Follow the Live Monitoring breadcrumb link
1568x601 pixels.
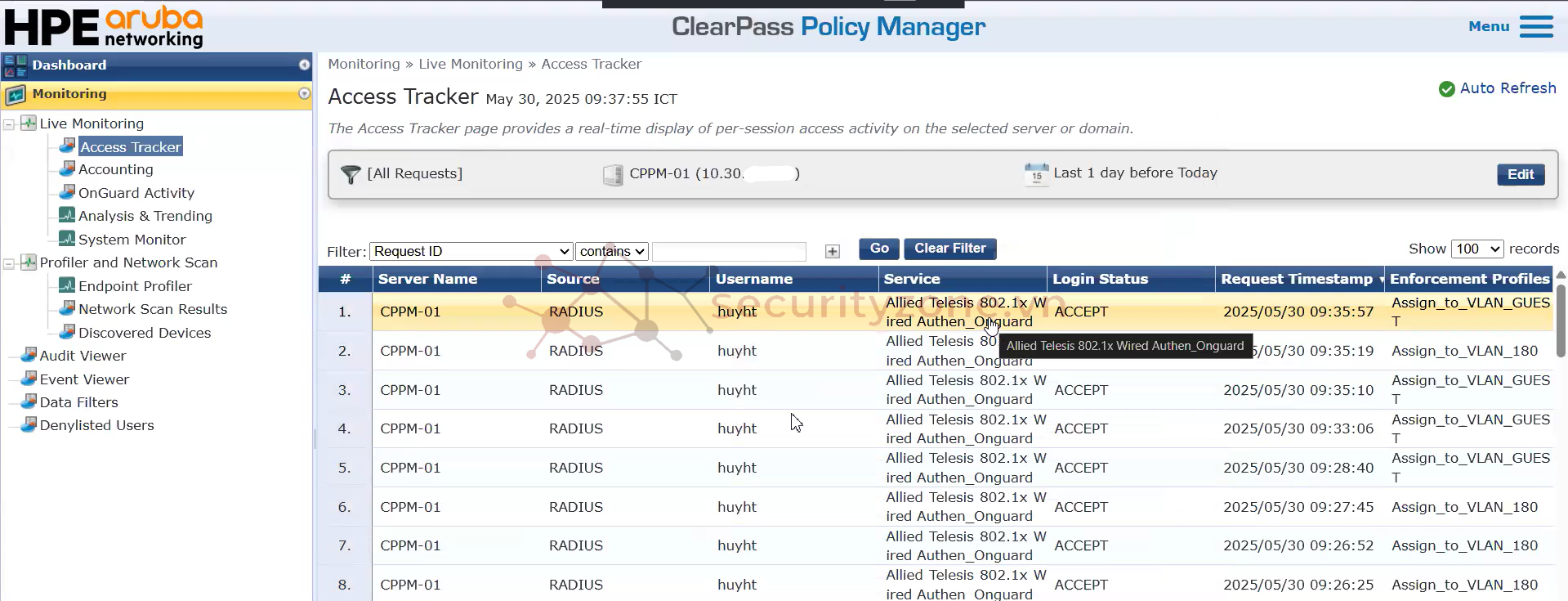pyautogui.click(x=471, y=64)
